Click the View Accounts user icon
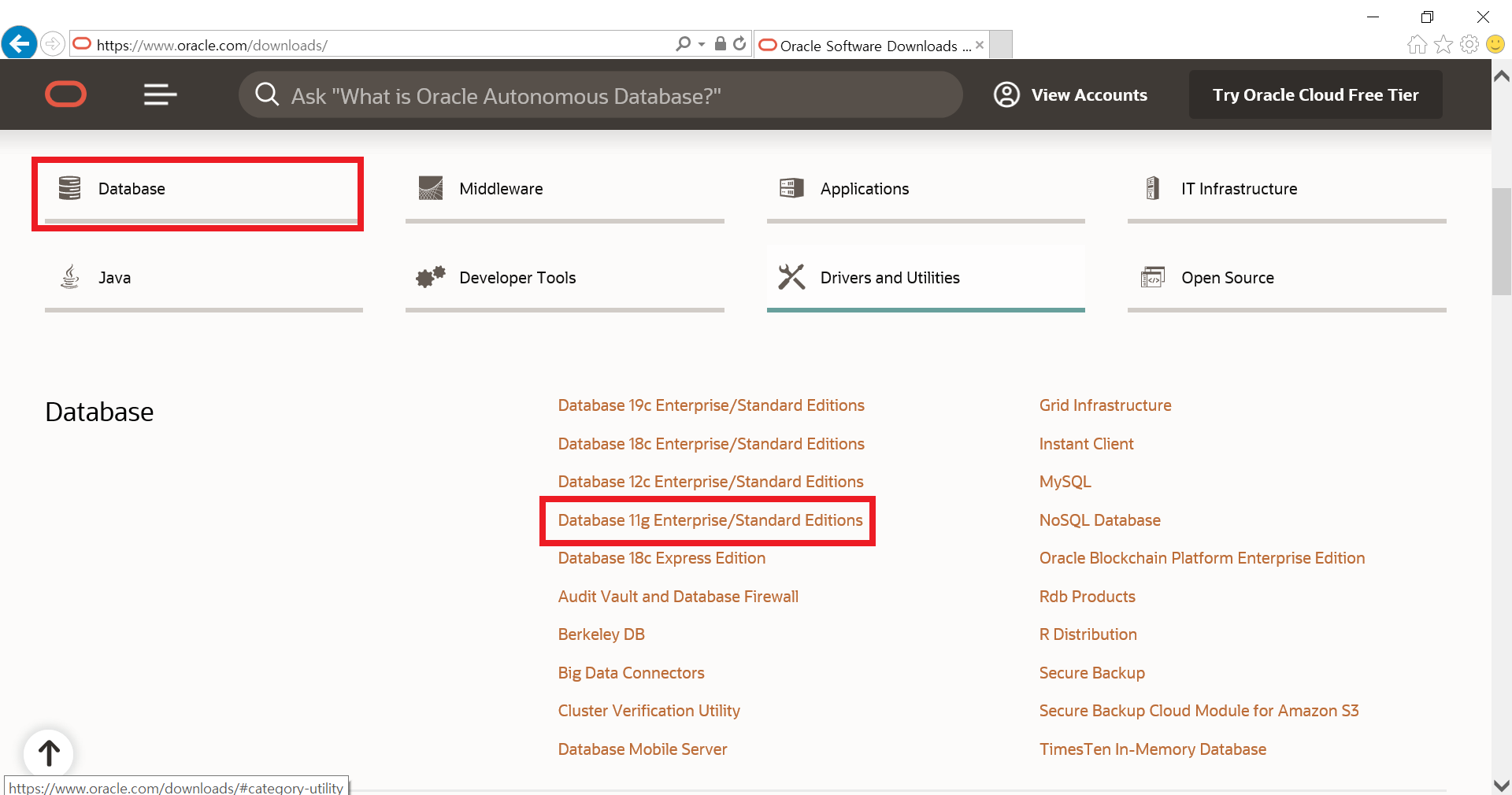This screenshot has height=795, width=1512. [x=1006, y=94]
